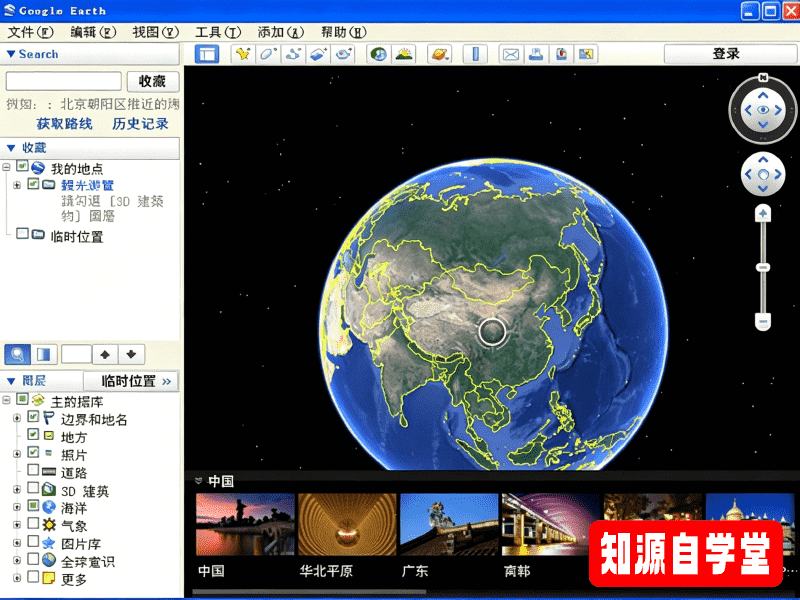The width and height of the screenshot is (800, 600).
Task: Collapse the 中国 tour guide strip
Action: (x=198, y=481)
